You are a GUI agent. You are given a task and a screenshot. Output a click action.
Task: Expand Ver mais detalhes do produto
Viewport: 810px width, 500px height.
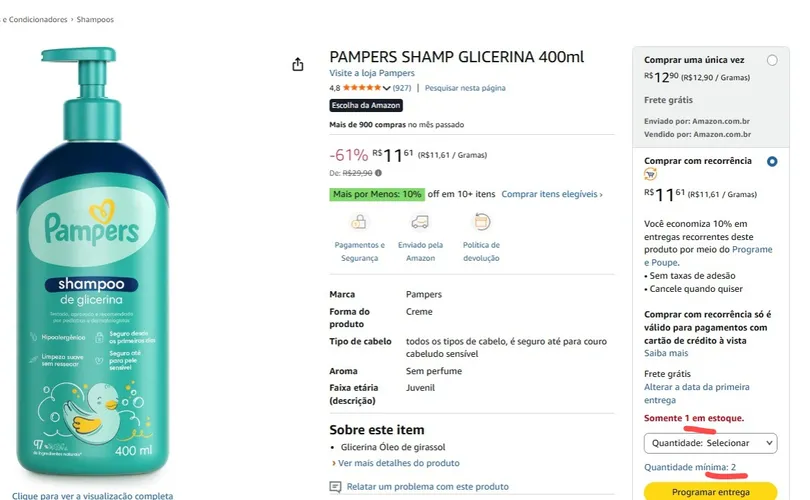pos(396,463)
